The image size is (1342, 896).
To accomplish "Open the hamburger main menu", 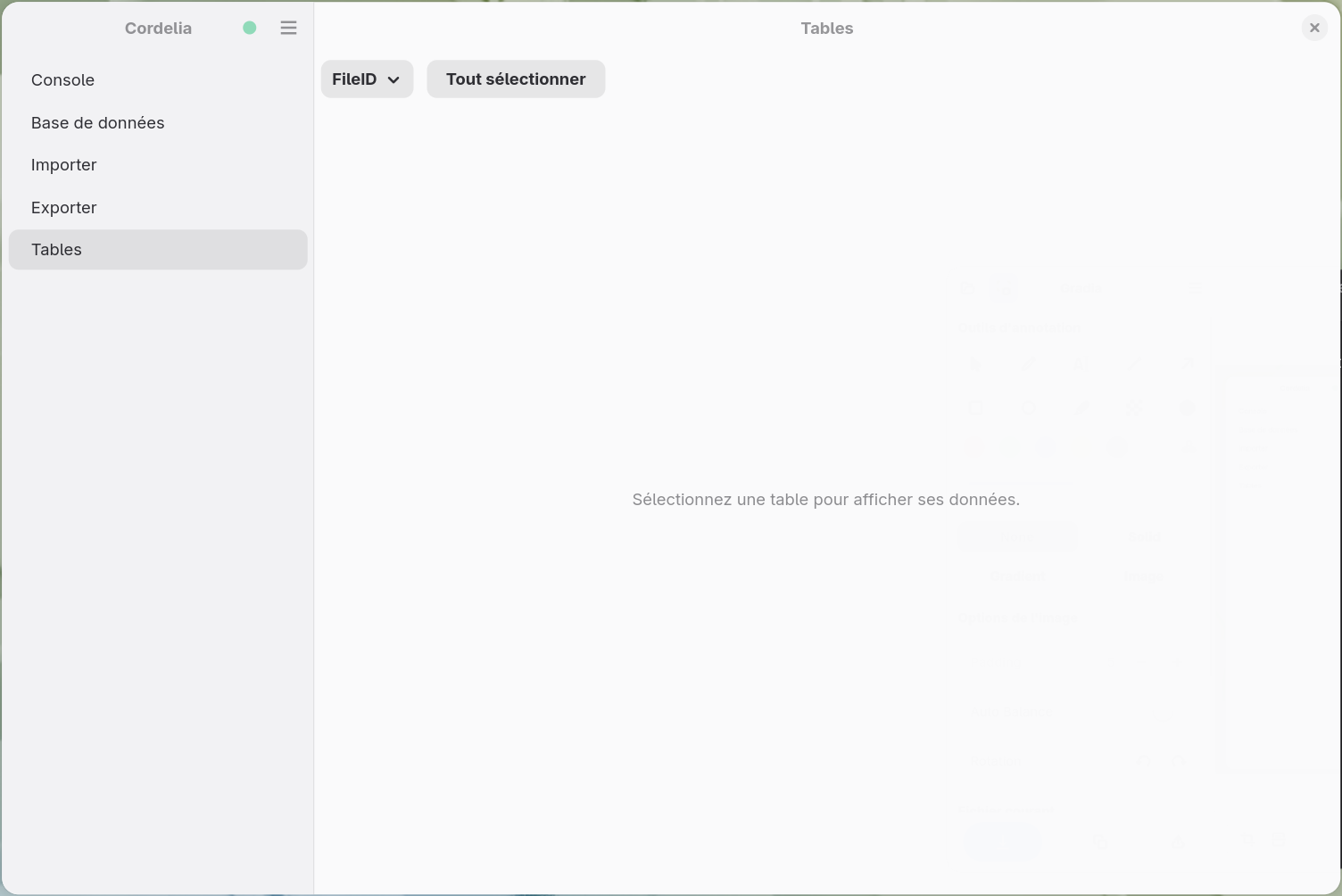I will click(x=288, y=28).
